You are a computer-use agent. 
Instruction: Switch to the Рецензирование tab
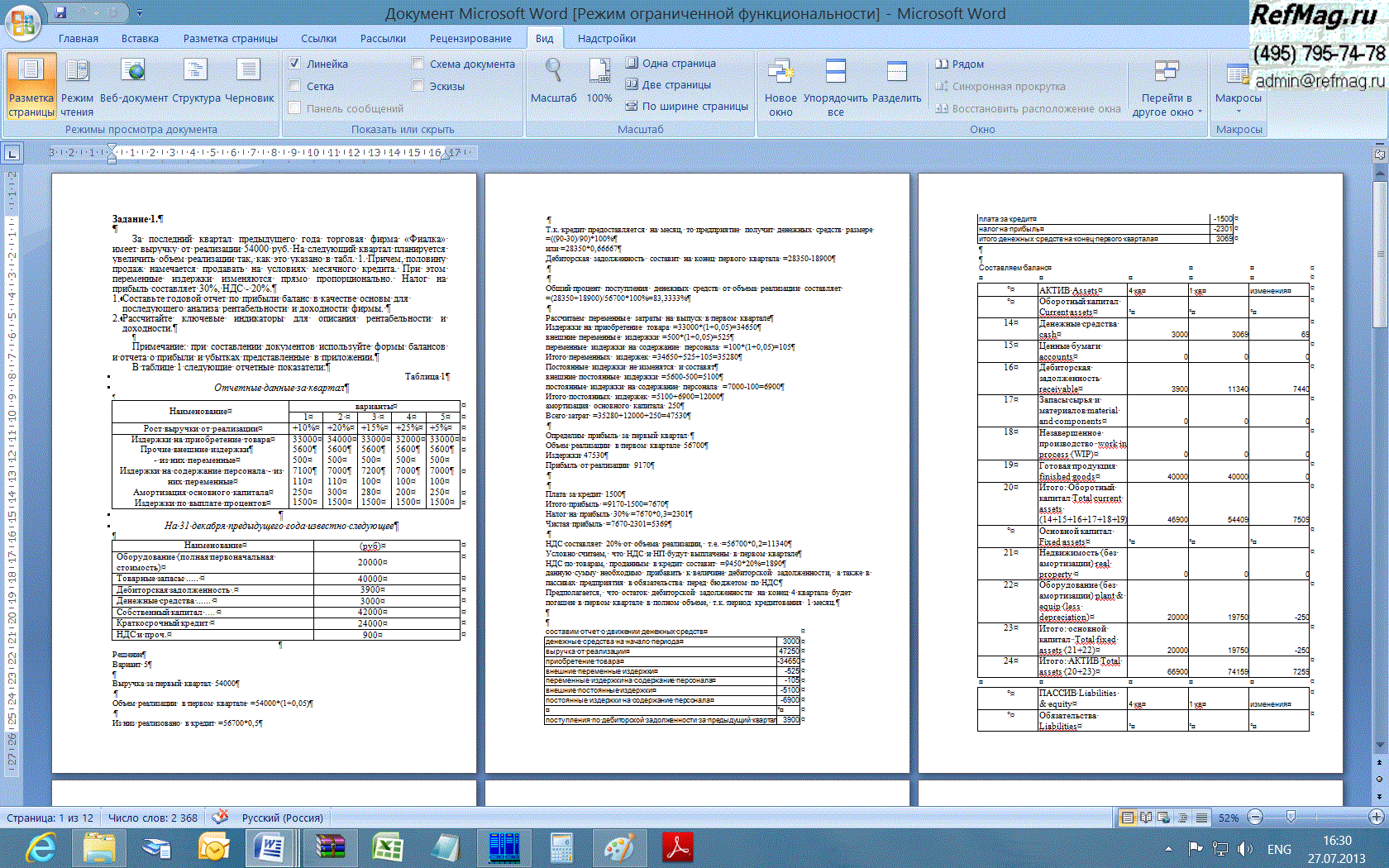(x=470, y=39)
